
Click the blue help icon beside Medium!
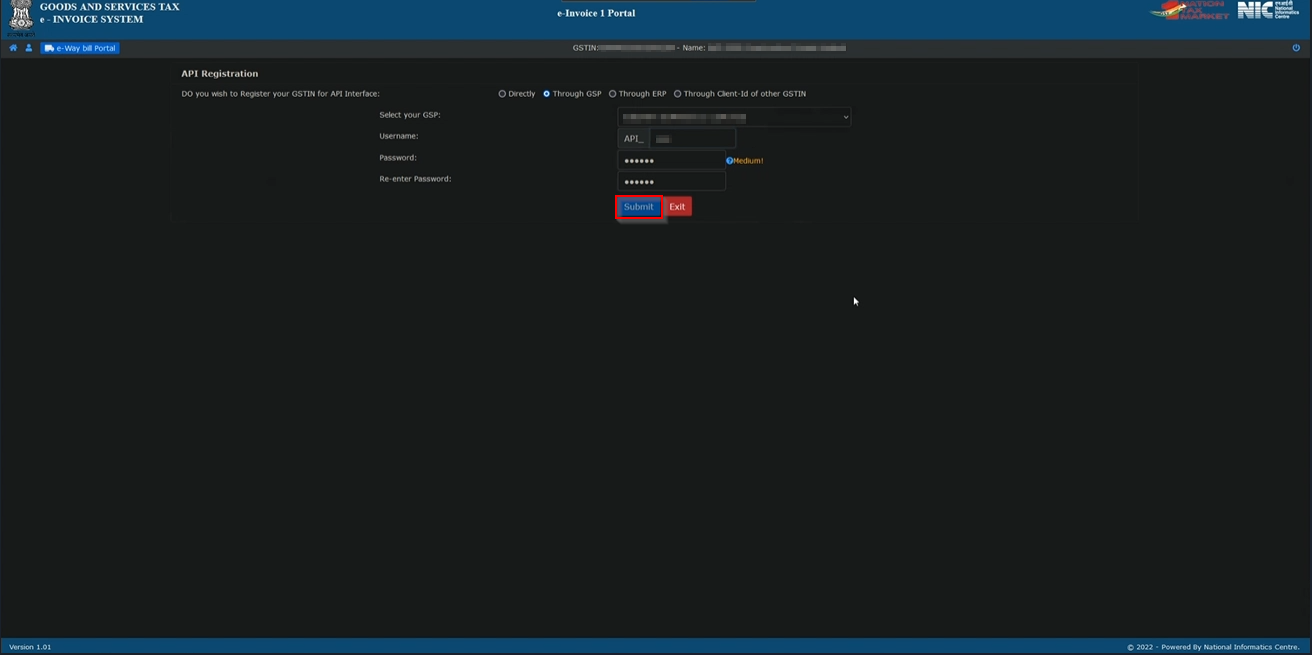coord(729,160)
